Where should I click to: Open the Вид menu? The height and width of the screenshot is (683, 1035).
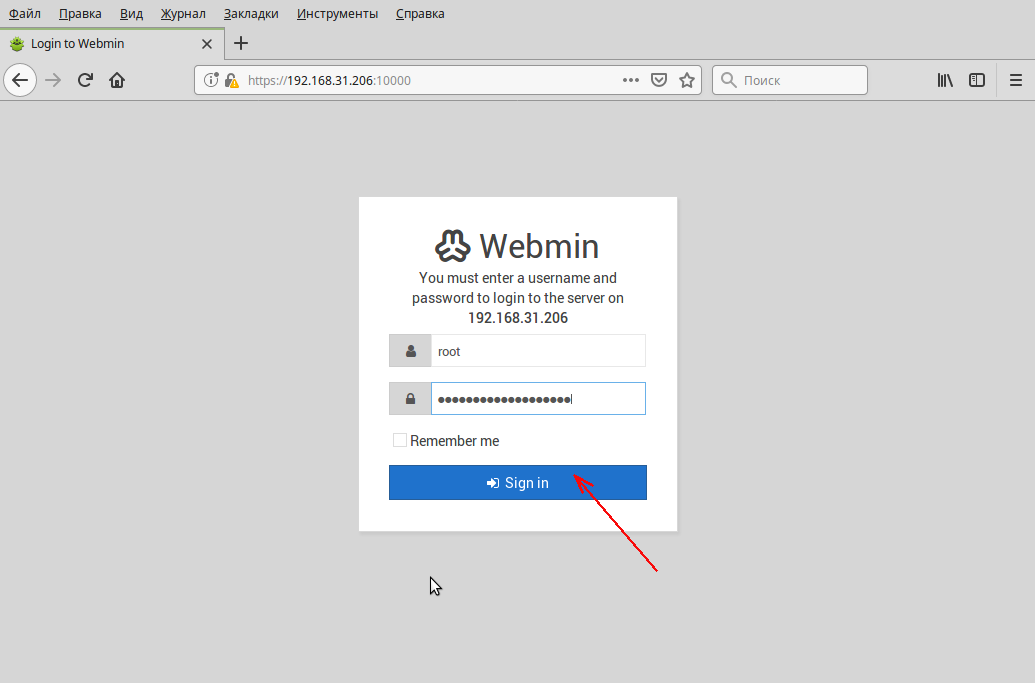tap(131, 14)
